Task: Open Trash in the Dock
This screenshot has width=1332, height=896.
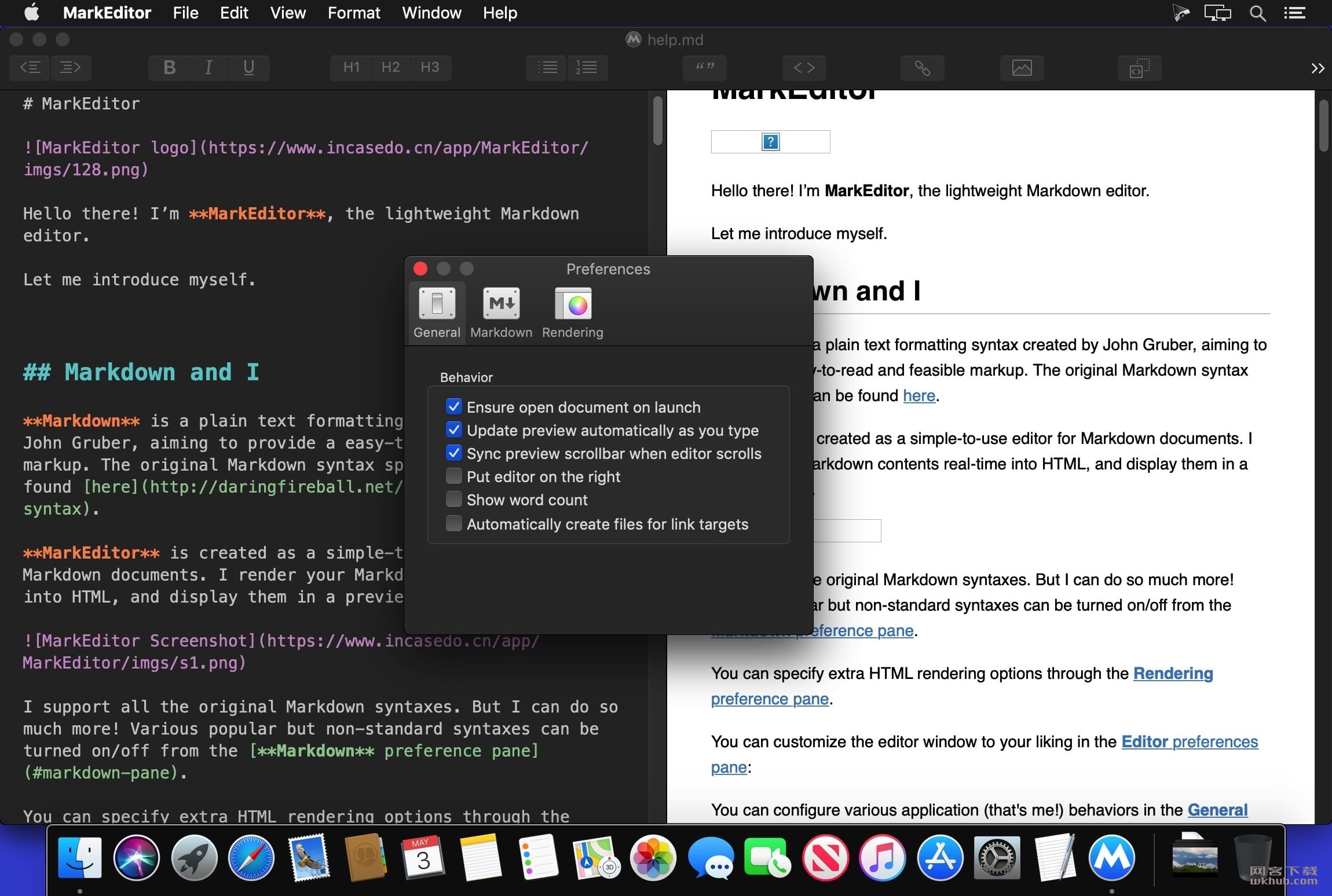Action: [1253, 857]
